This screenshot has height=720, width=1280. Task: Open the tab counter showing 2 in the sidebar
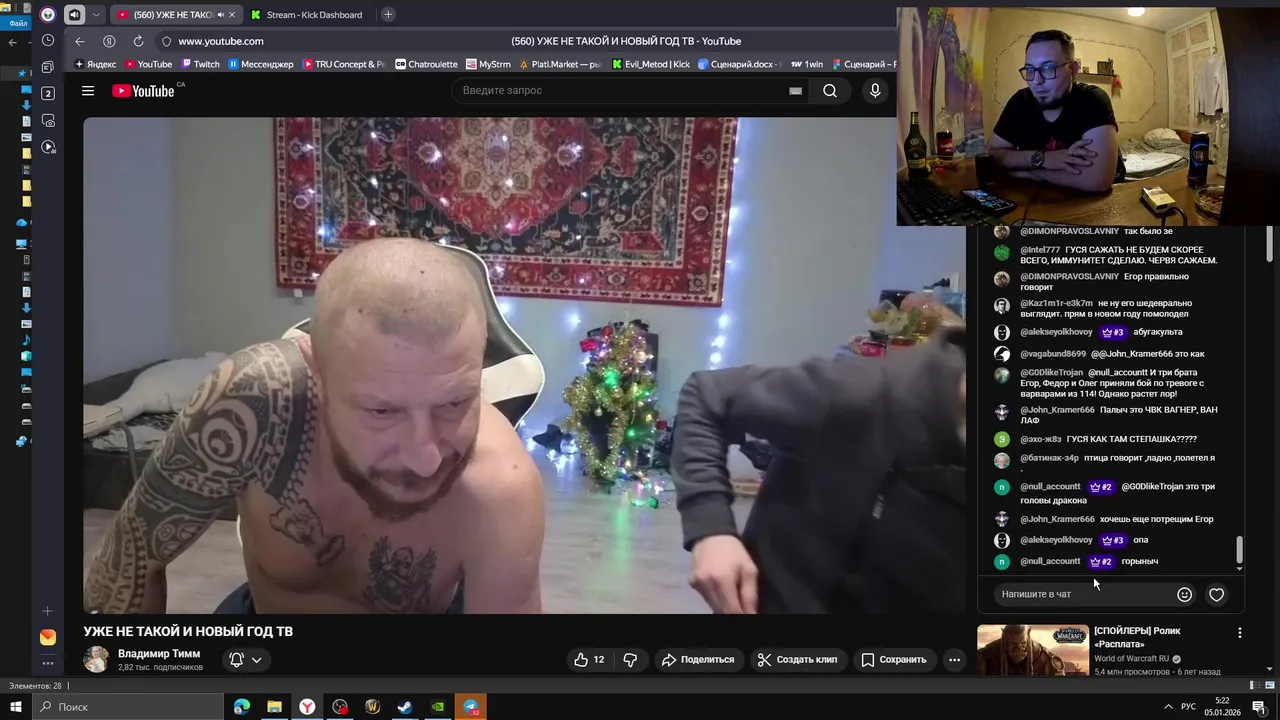point(48,93)
